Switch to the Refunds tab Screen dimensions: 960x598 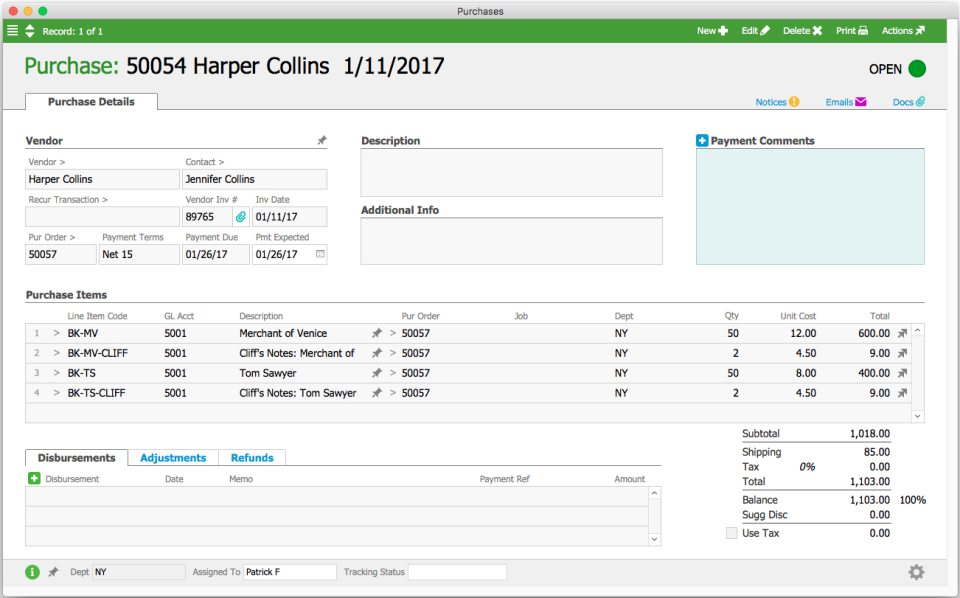click(x=251, y=457)
